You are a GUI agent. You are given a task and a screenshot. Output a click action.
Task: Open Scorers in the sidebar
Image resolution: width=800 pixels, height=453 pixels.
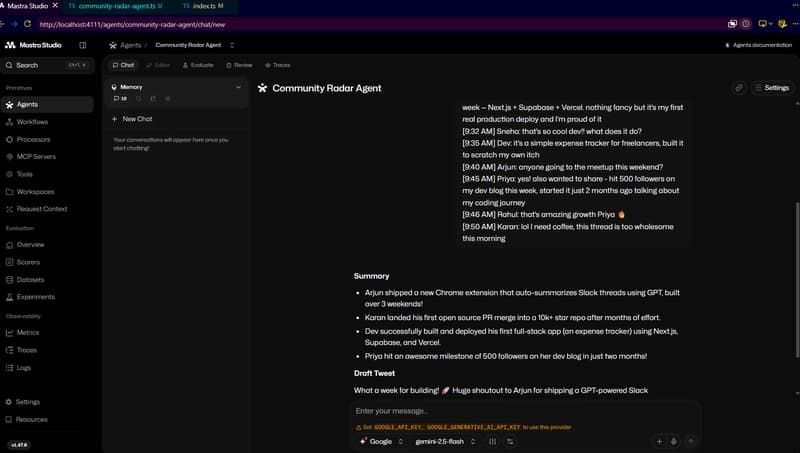(x=47, y=262)
